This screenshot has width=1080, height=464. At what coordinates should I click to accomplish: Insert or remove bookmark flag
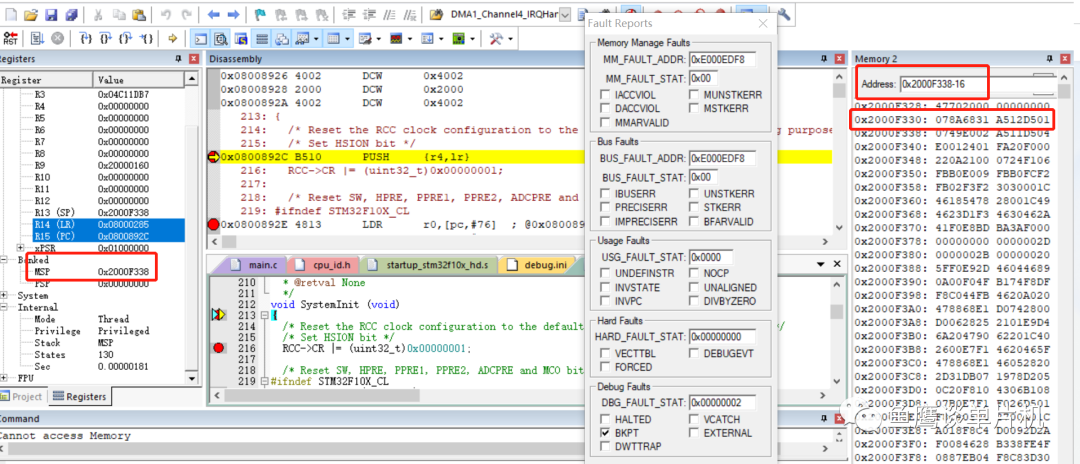click(x=260, y=14)
